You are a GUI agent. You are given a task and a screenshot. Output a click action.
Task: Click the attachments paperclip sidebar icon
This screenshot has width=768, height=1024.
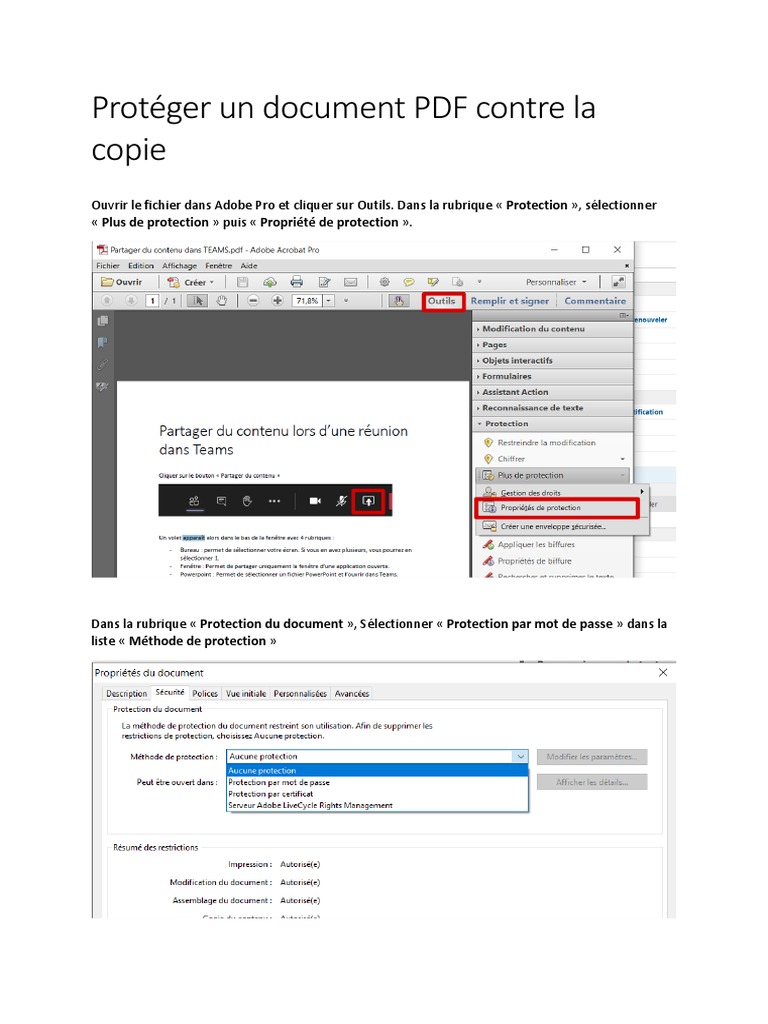103,364
